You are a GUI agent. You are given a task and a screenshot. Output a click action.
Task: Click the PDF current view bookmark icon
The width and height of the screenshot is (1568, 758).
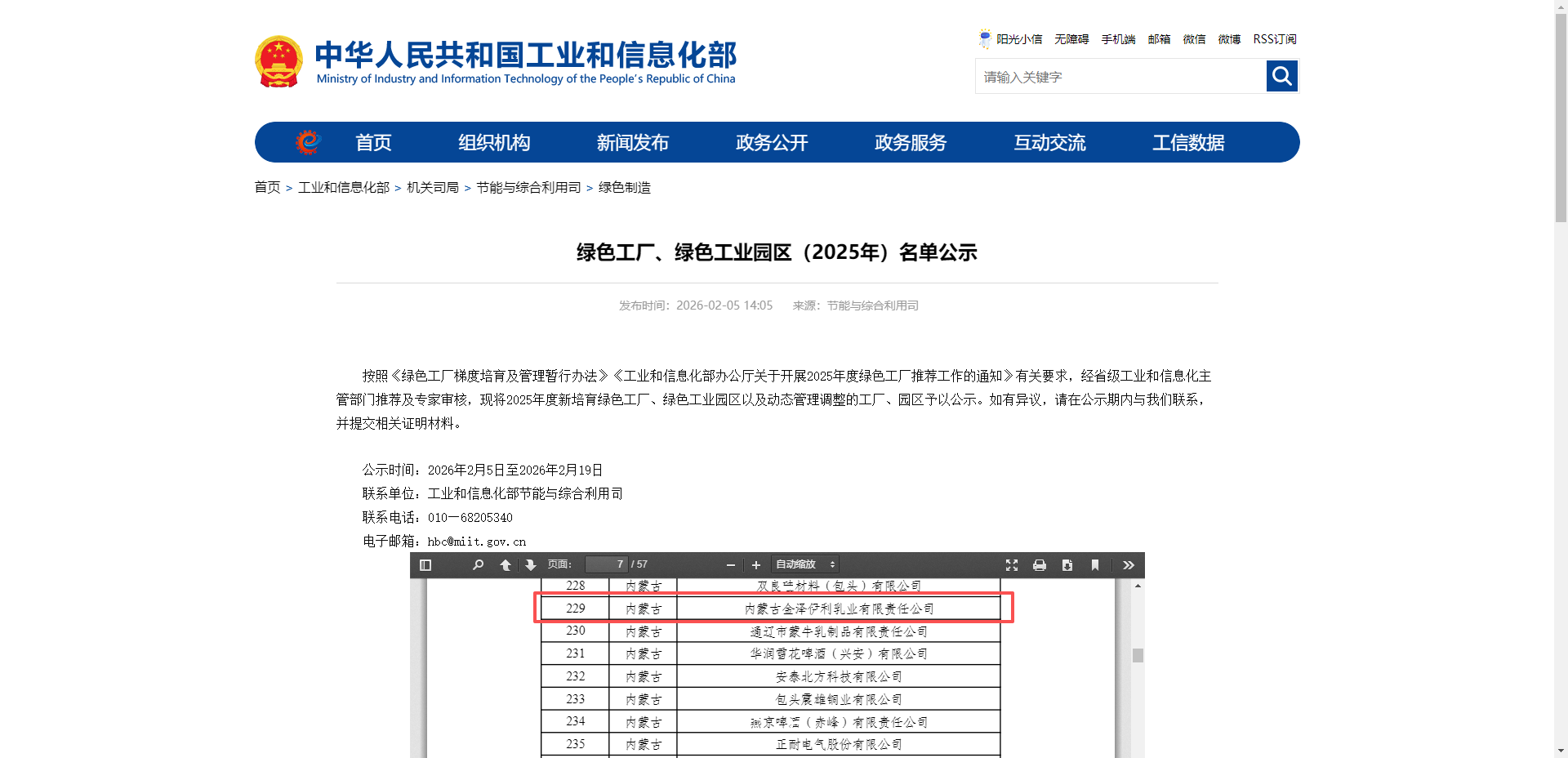pos(1095,565)
